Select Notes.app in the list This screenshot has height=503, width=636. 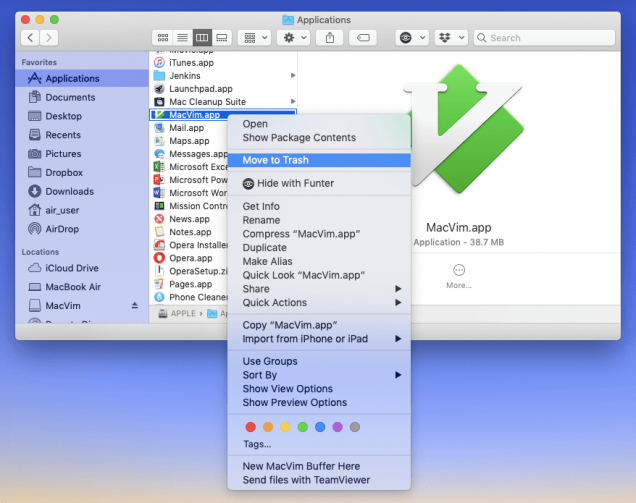(189, 232)
